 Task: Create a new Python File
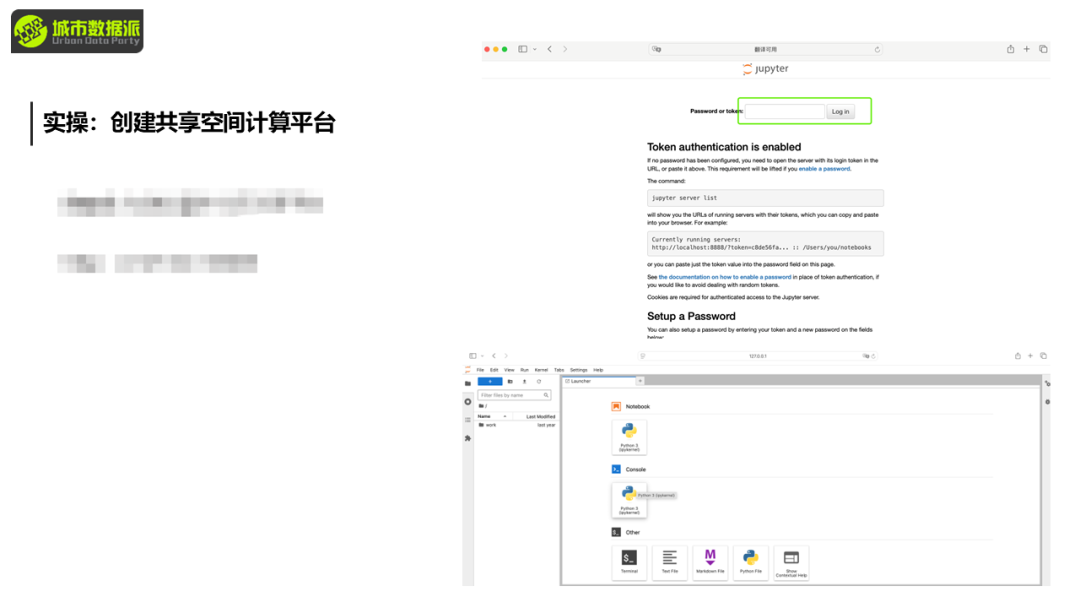[751, 562]
